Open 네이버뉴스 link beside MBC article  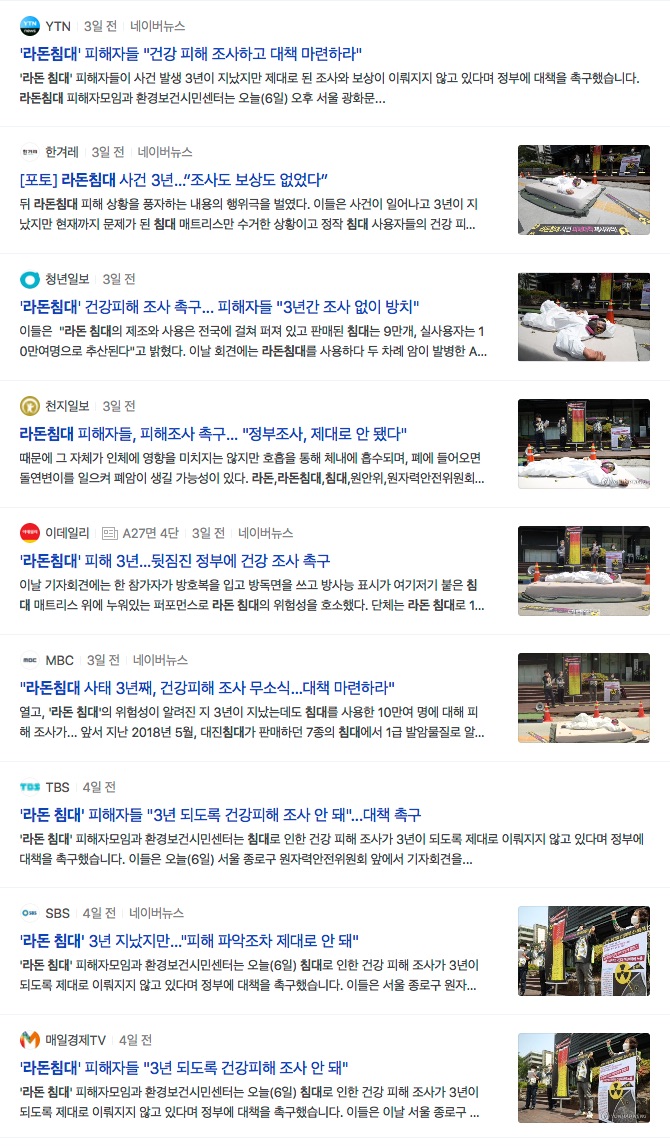tap(160, 660)
